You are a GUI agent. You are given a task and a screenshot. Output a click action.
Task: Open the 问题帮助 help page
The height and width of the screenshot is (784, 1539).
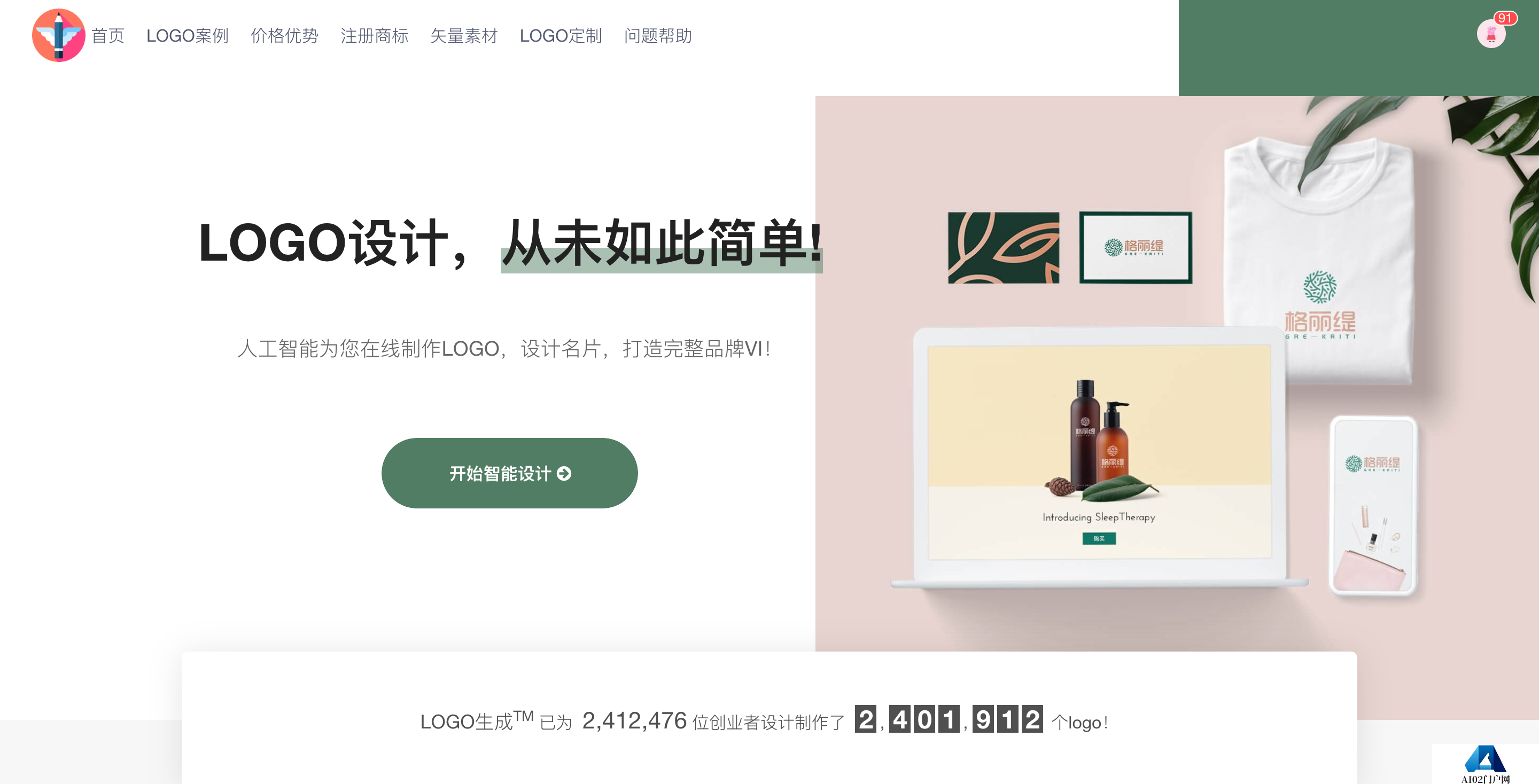point(658,36)
